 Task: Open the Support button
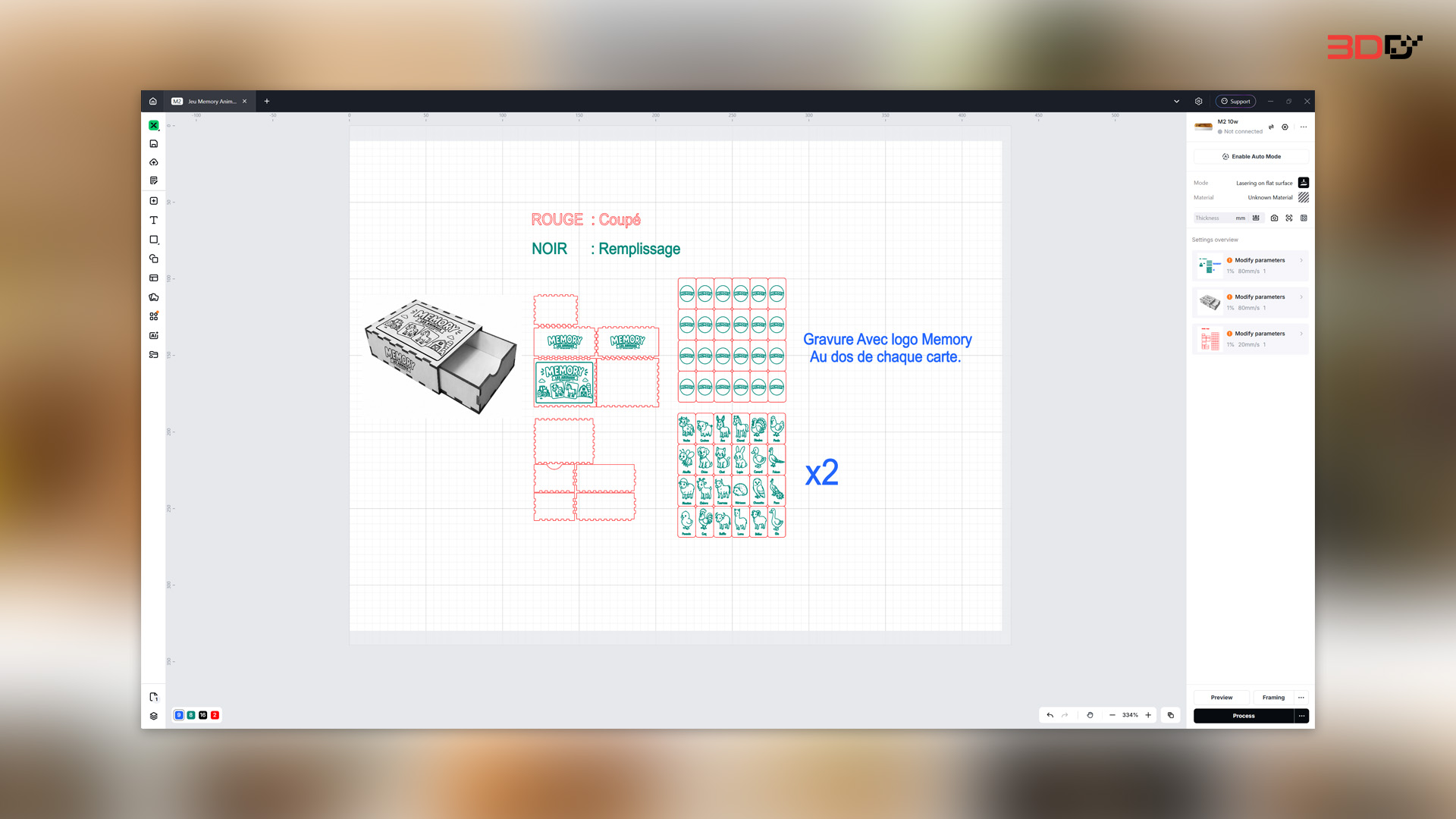1236,101
